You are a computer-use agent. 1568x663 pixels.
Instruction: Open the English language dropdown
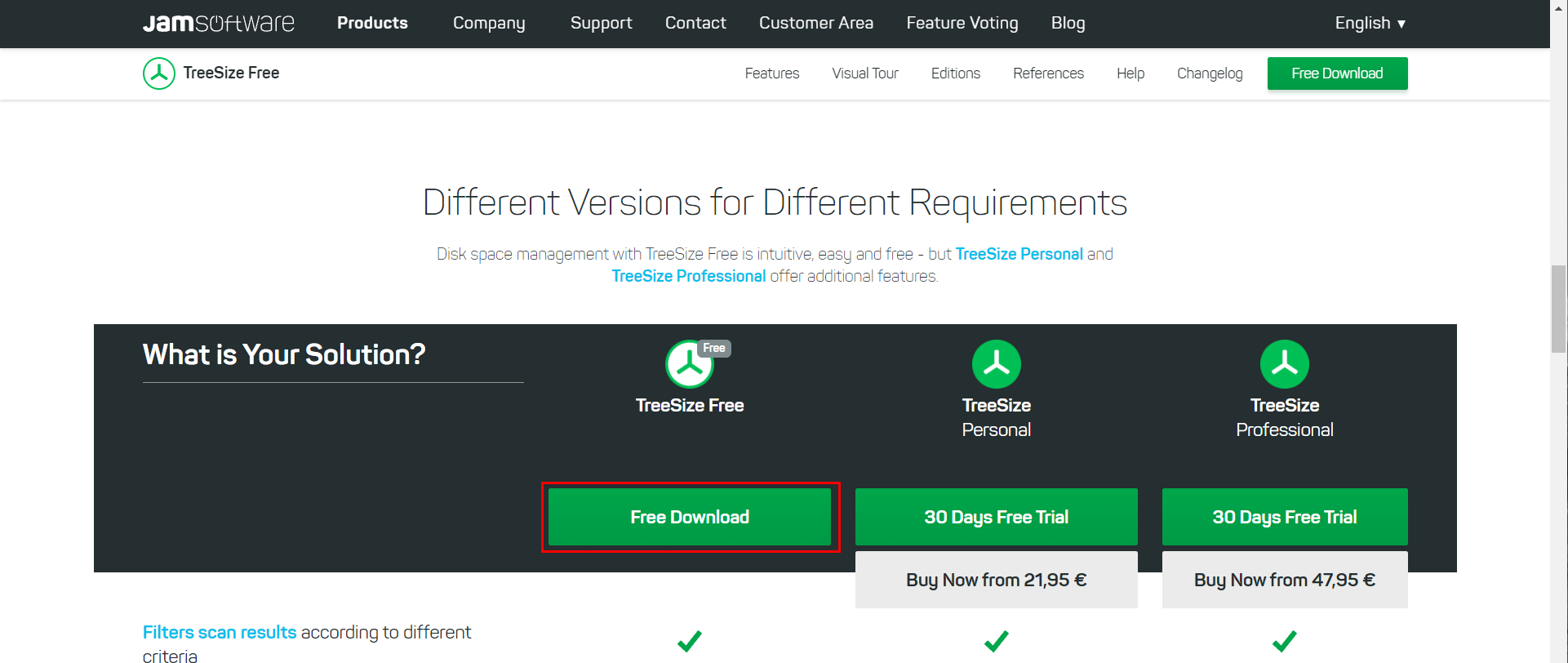pos(1370,23)
